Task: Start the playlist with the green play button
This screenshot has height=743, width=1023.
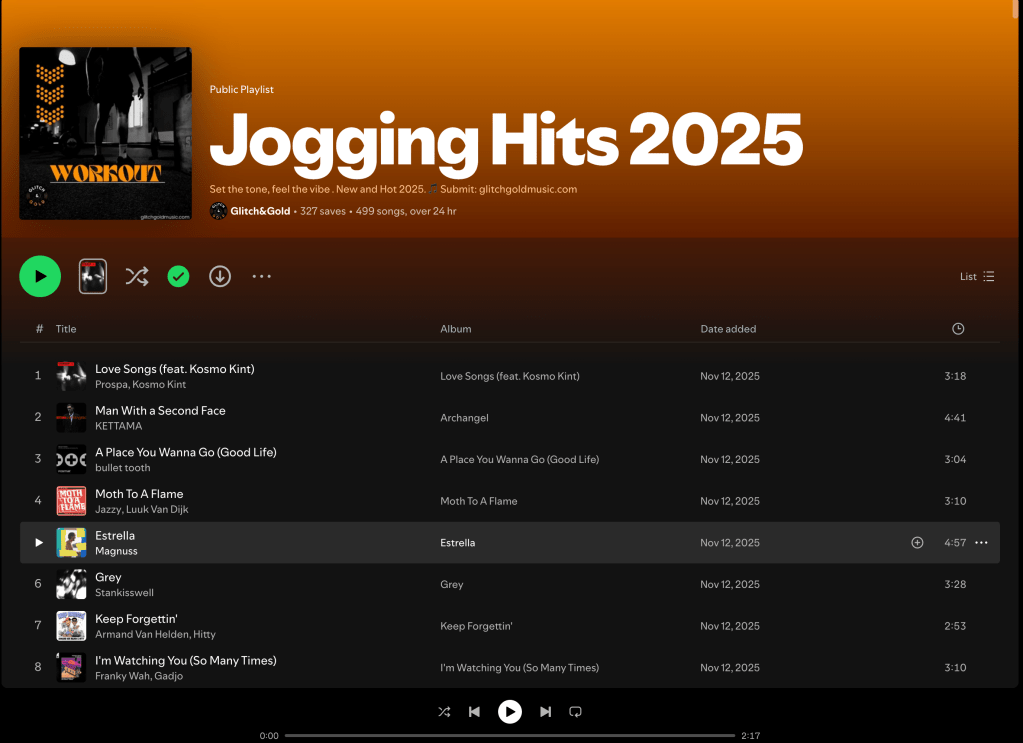Action: (x=40, y=277)
